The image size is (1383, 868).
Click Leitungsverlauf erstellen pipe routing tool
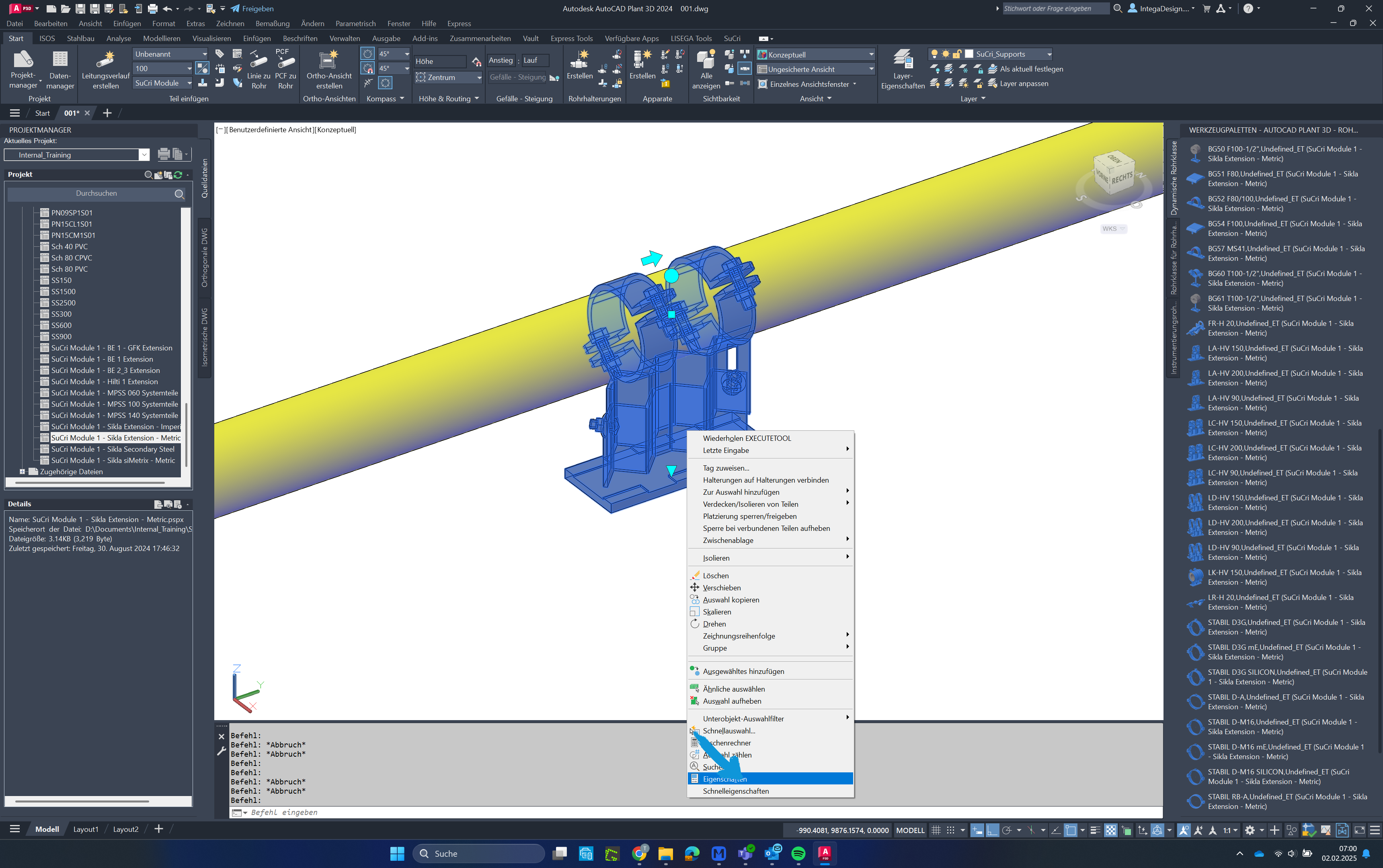tap(106, 70)
